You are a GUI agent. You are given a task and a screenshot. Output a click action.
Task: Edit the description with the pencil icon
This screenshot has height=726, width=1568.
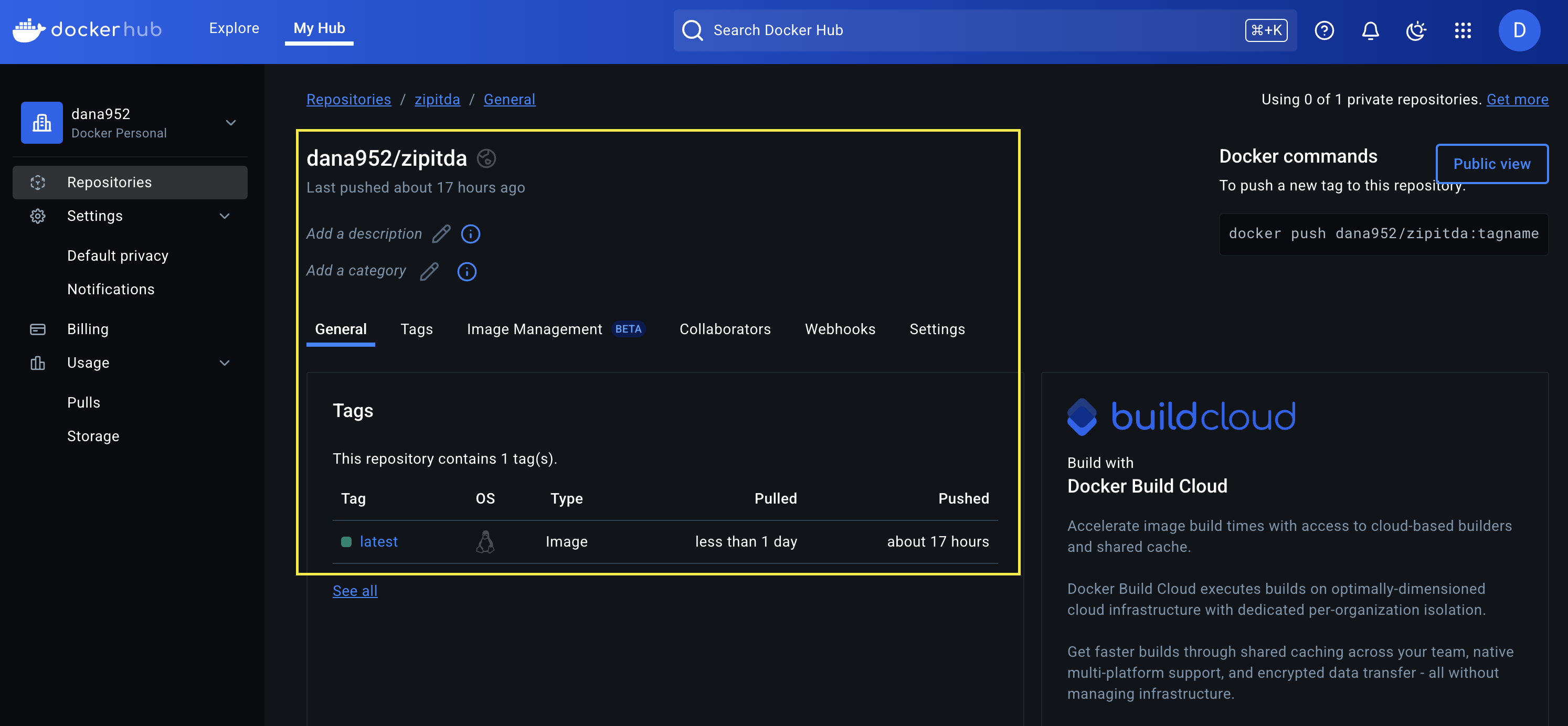click(x=441, y=233)
